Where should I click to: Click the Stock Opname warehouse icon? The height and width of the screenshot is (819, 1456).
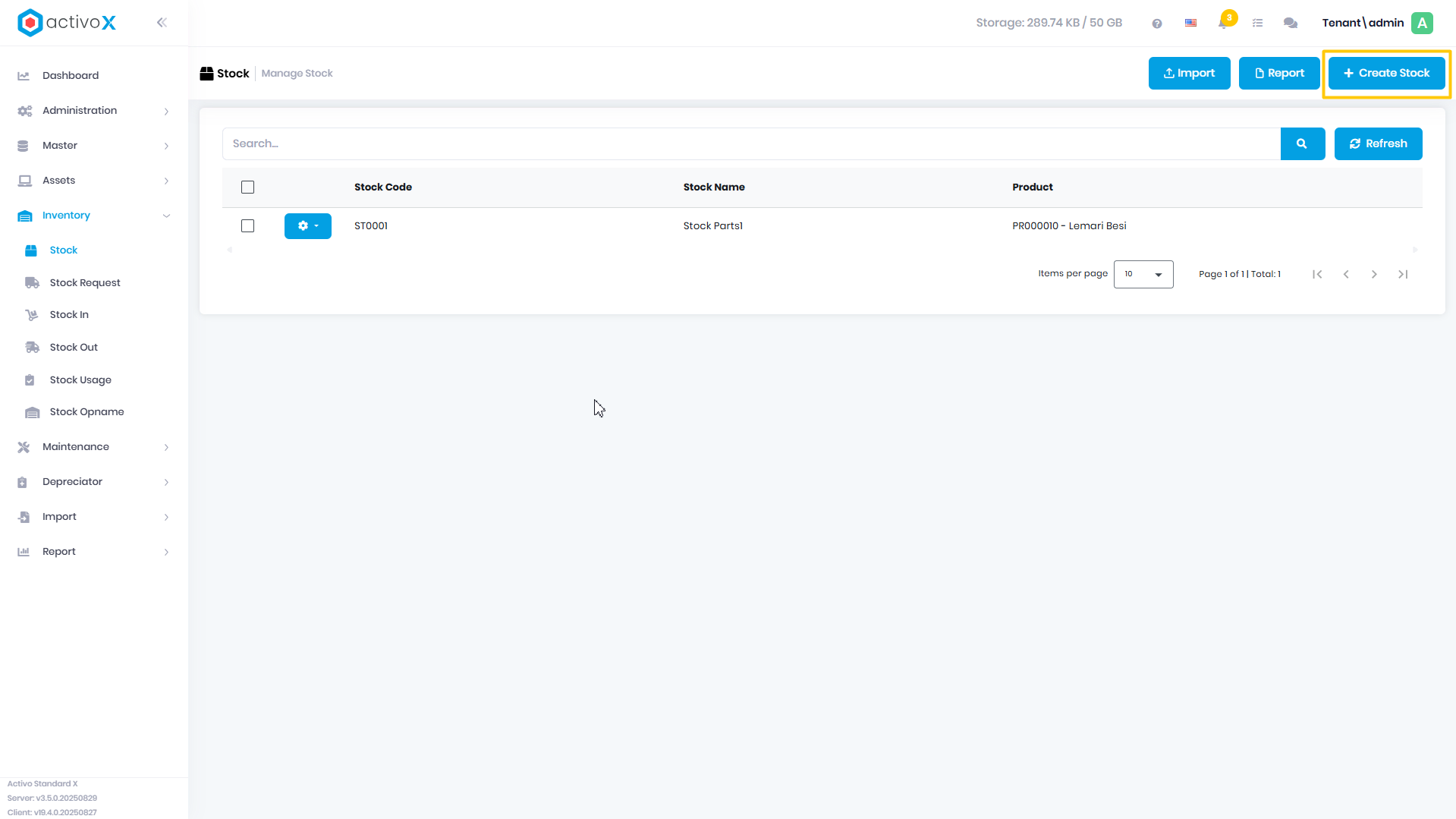pos(32,412)
